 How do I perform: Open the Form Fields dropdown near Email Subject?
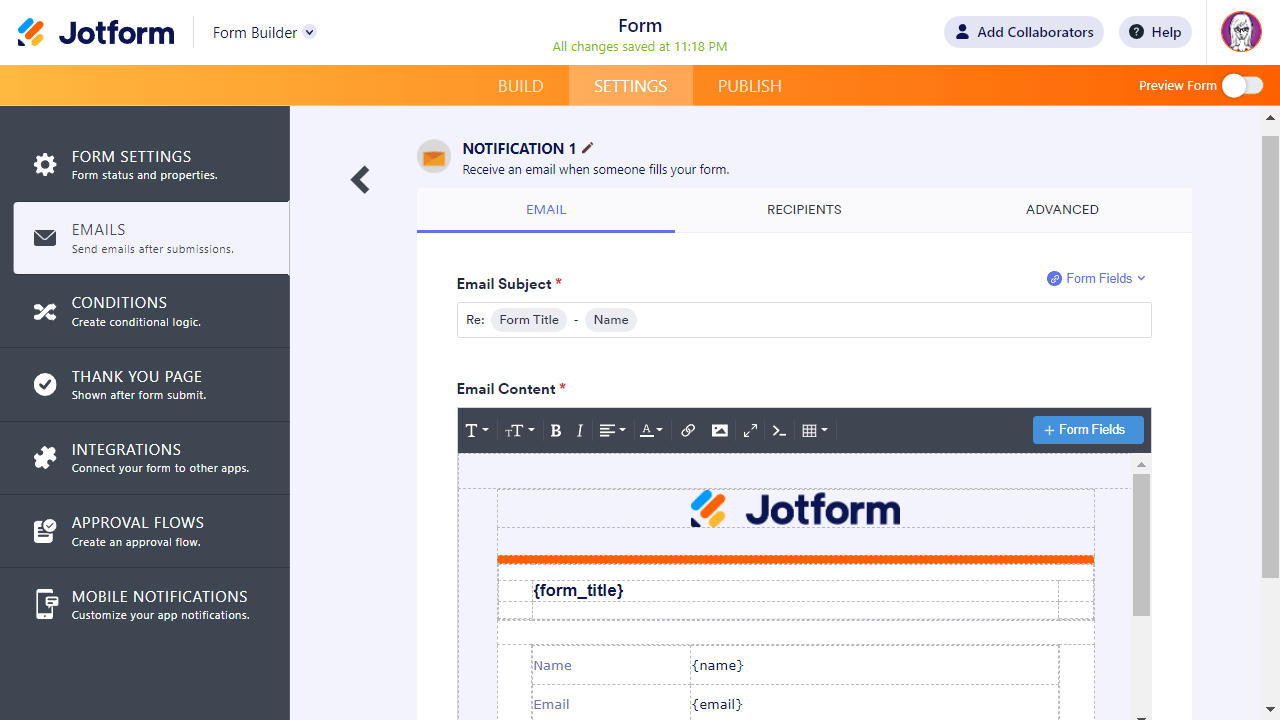point(1096,279)
